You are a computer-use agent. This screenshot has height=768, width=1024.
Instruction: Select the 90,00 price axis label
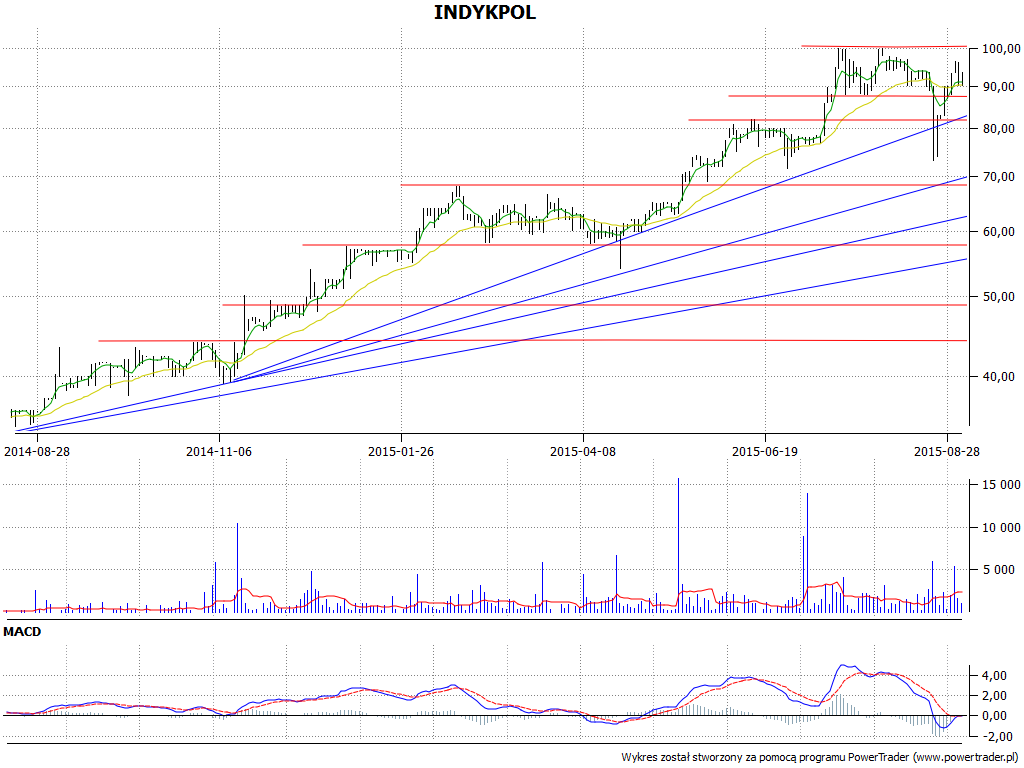pyautogui.click(x=1000, y=87)
